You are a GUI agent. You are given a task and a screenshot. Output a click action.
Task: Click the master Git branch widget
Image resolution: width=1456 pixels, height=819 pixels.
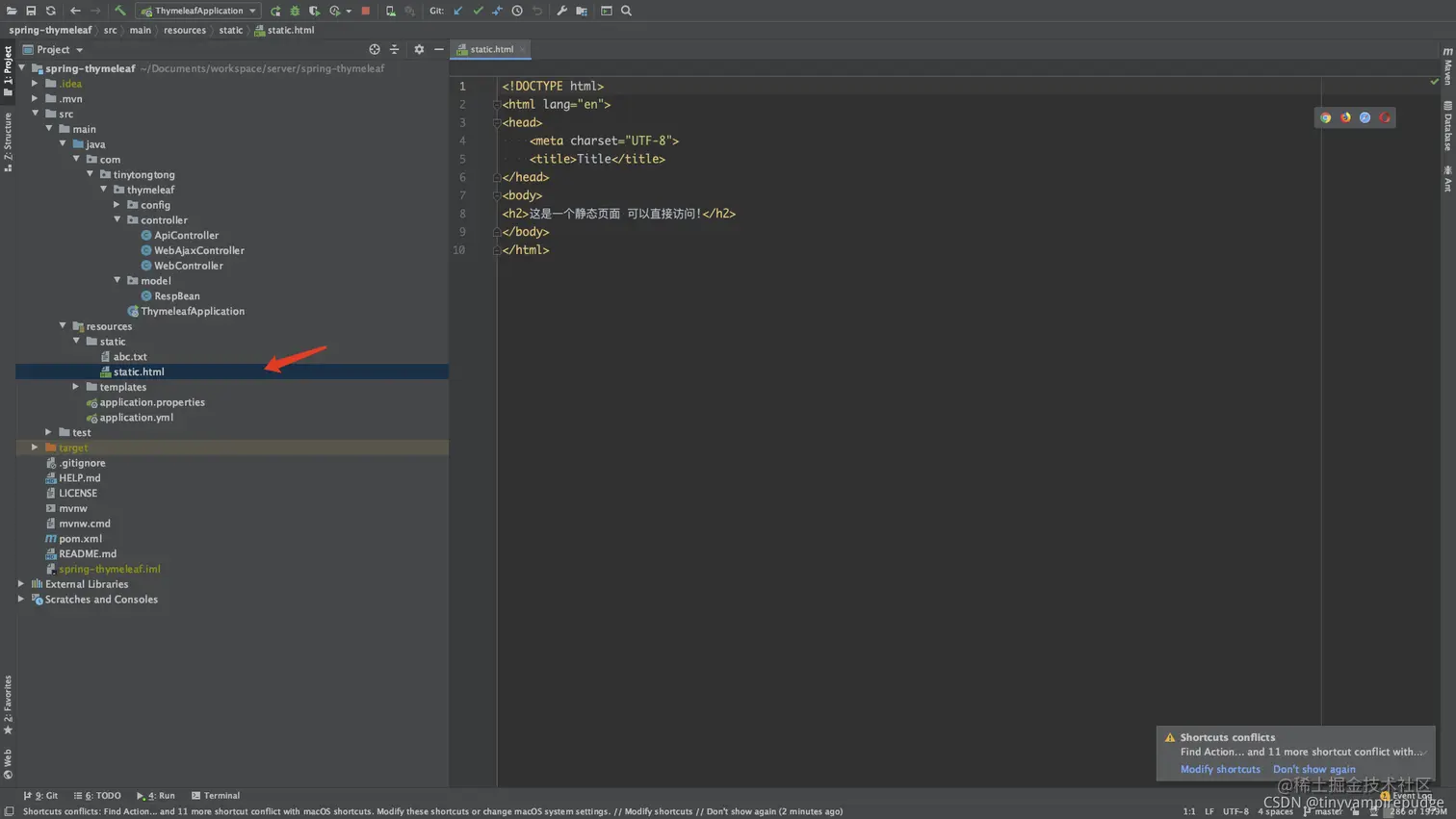pos(1323,811)
